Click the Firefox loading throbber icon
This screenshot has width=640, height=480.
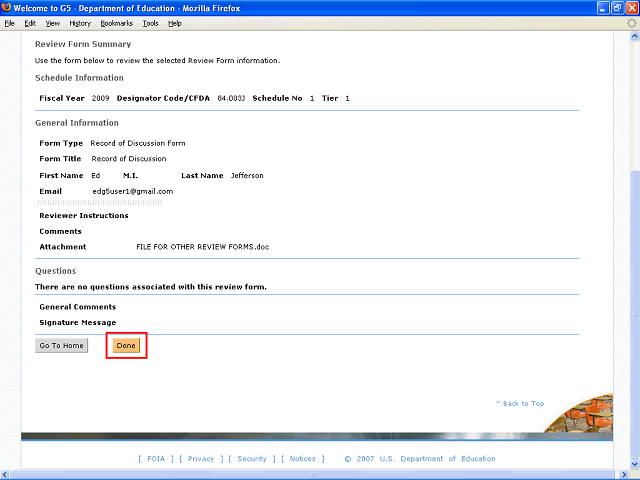tap(631, 23)
